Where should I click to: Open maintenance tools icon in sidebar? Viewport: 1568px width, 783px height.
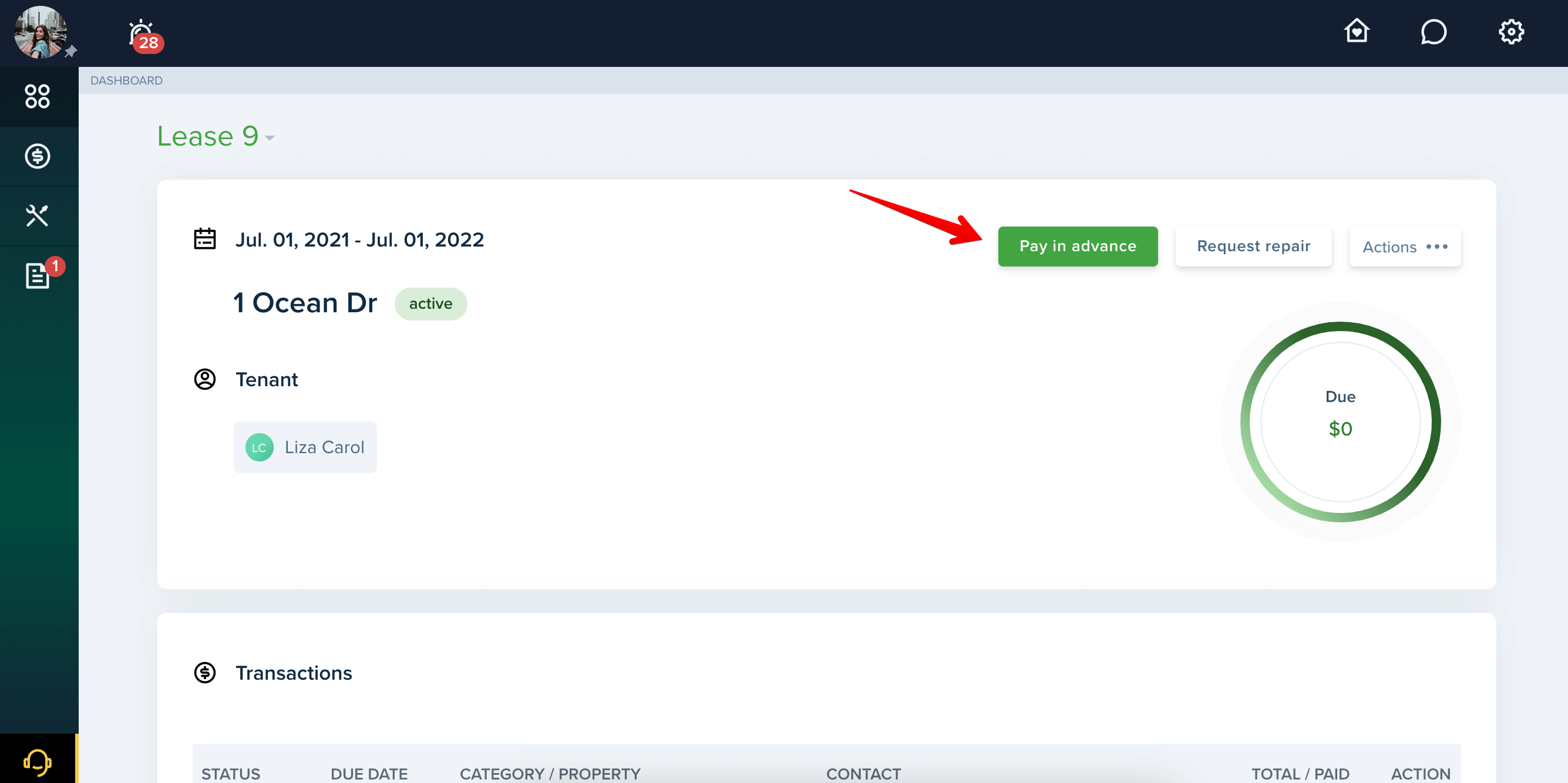[x=37, y=215]
